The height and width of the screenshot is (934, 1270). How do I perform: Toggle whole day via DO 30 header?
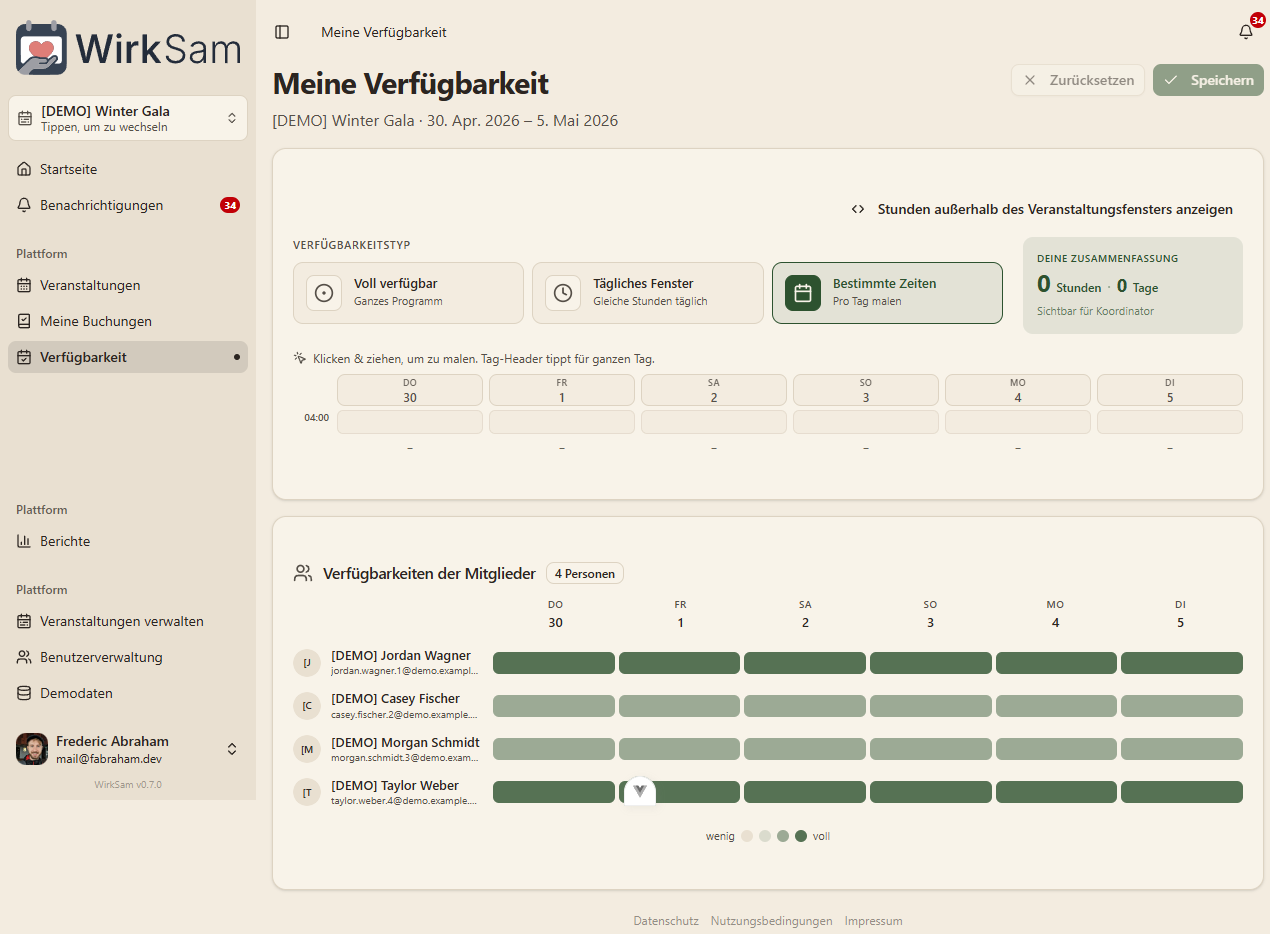pyautogui.click(x=410, y=390)
